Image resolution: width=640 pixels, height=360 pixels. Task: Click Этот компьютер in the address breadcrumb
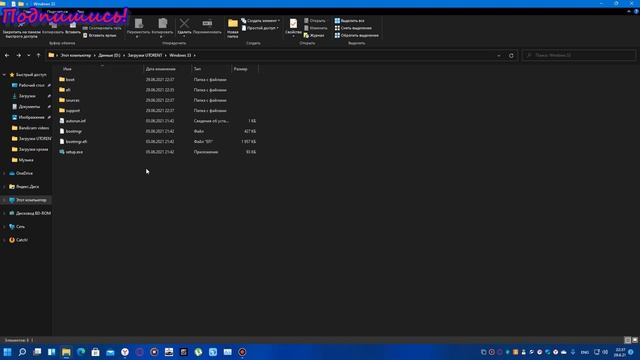pyautogui.click(x=76, y=55)
